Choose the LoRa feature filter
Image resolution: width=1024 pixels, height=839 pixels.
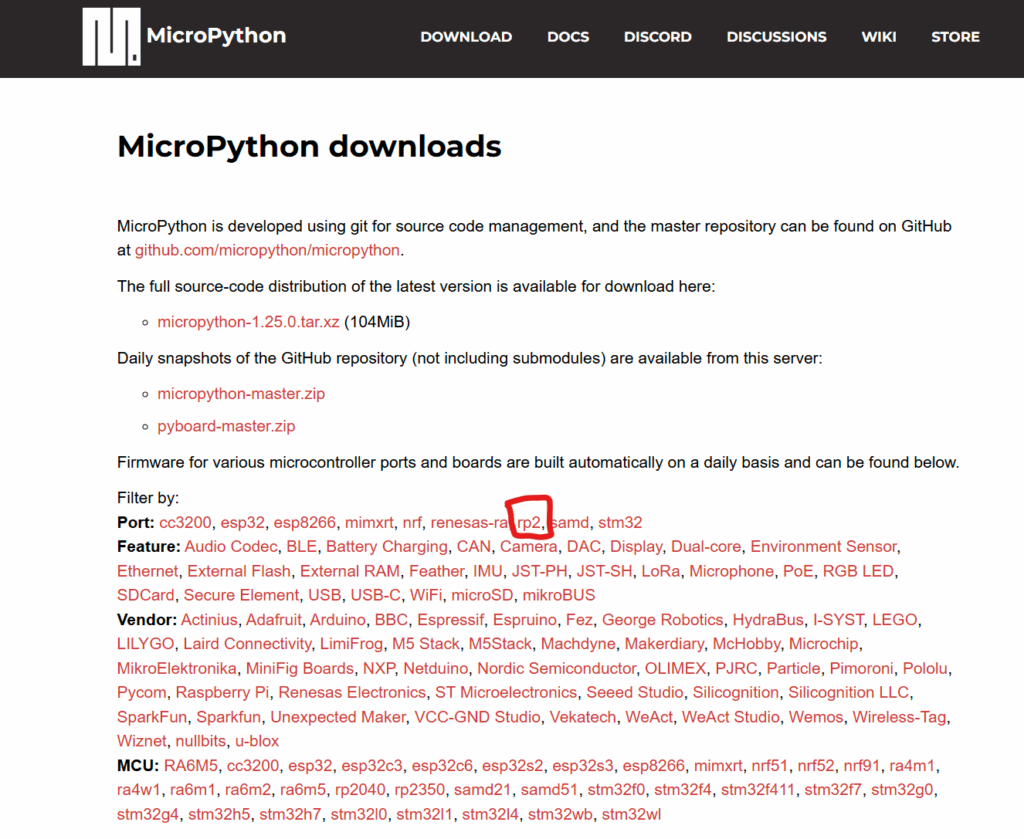(660, 571)
